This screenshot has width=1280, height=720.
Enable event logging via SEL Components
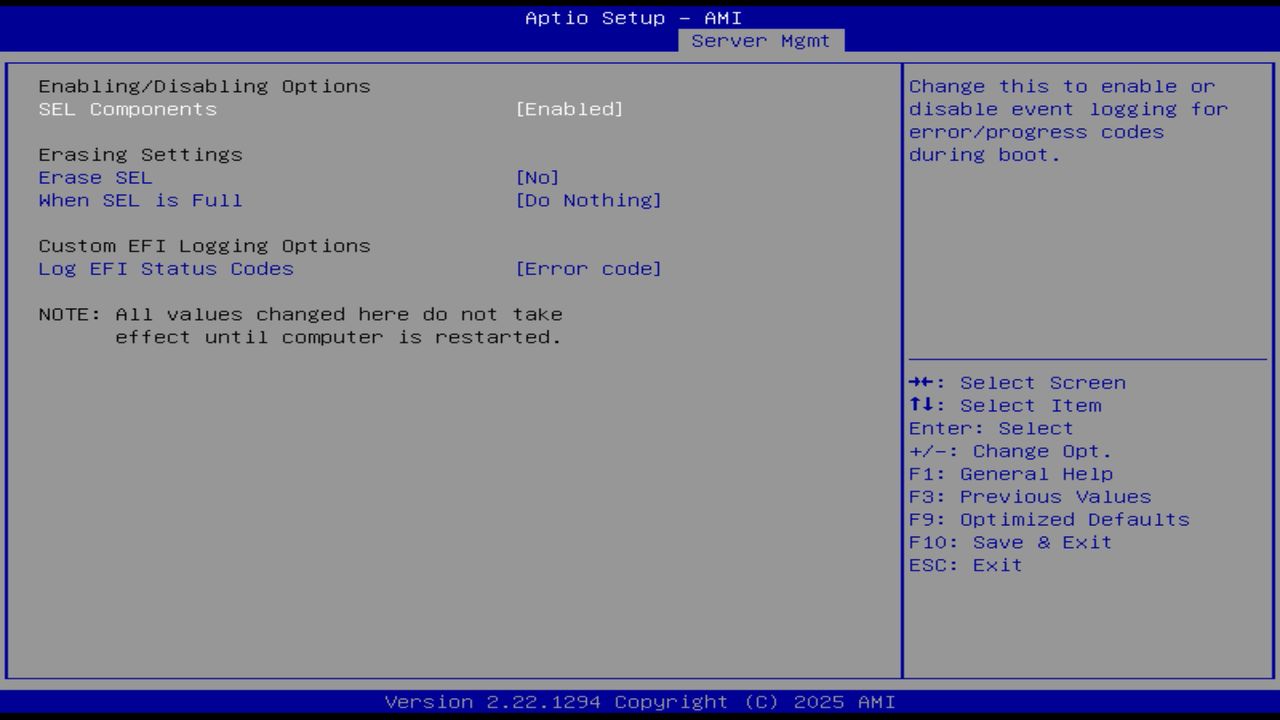pos(127,109)
